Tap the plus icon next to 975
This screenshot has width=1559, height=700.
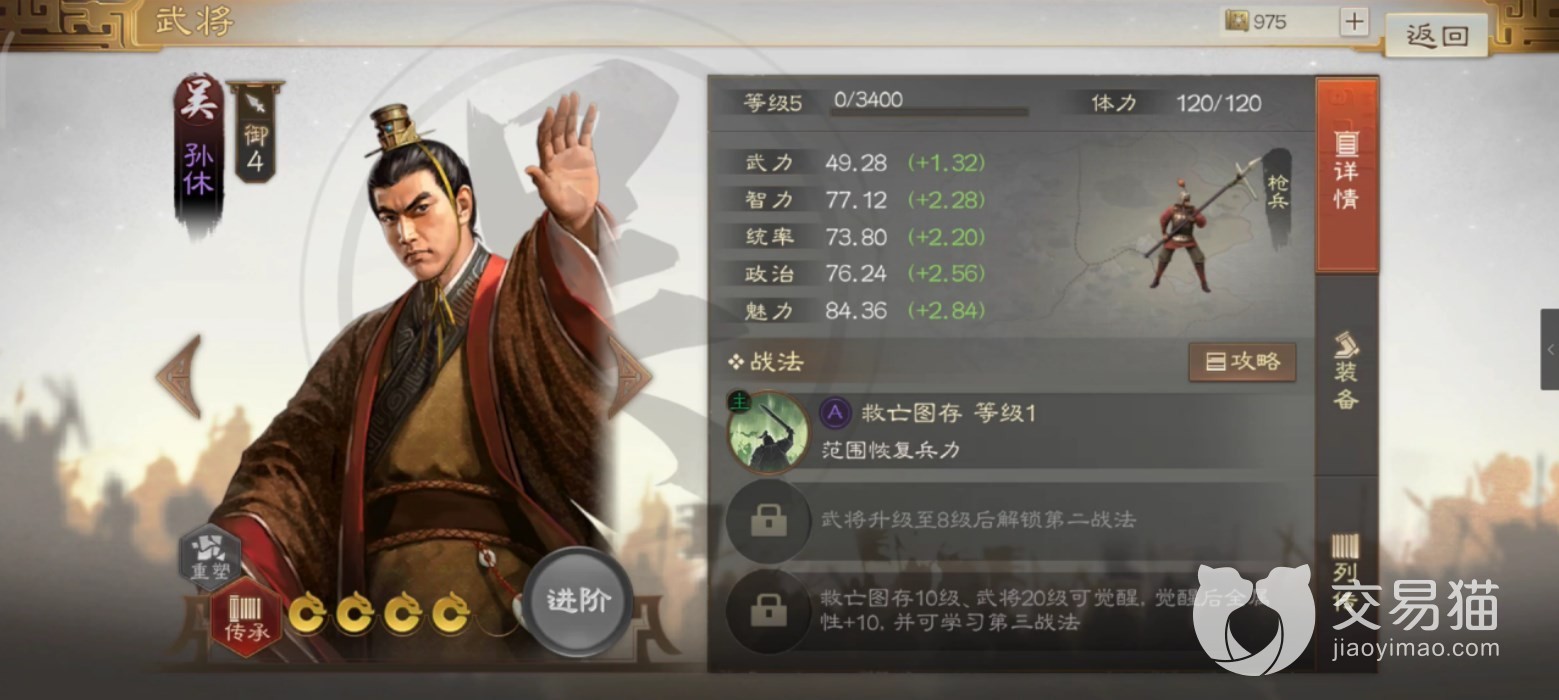coord(1353,22)
